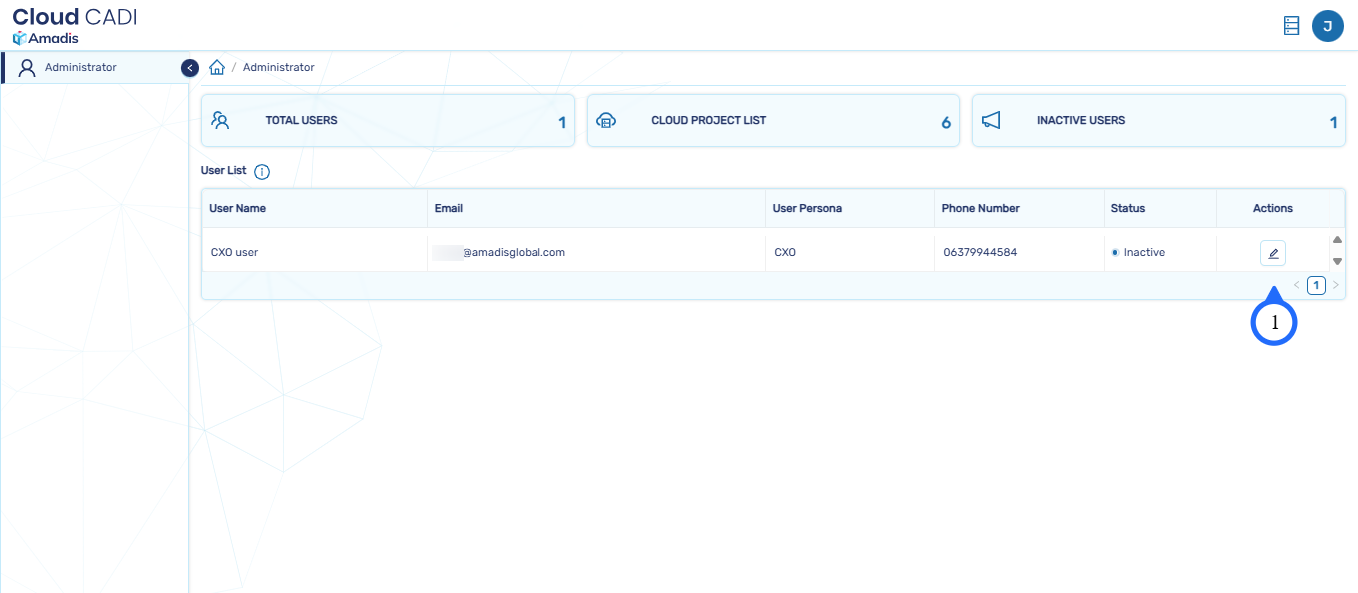Click the User List info icon

click(x=262, y=172)
